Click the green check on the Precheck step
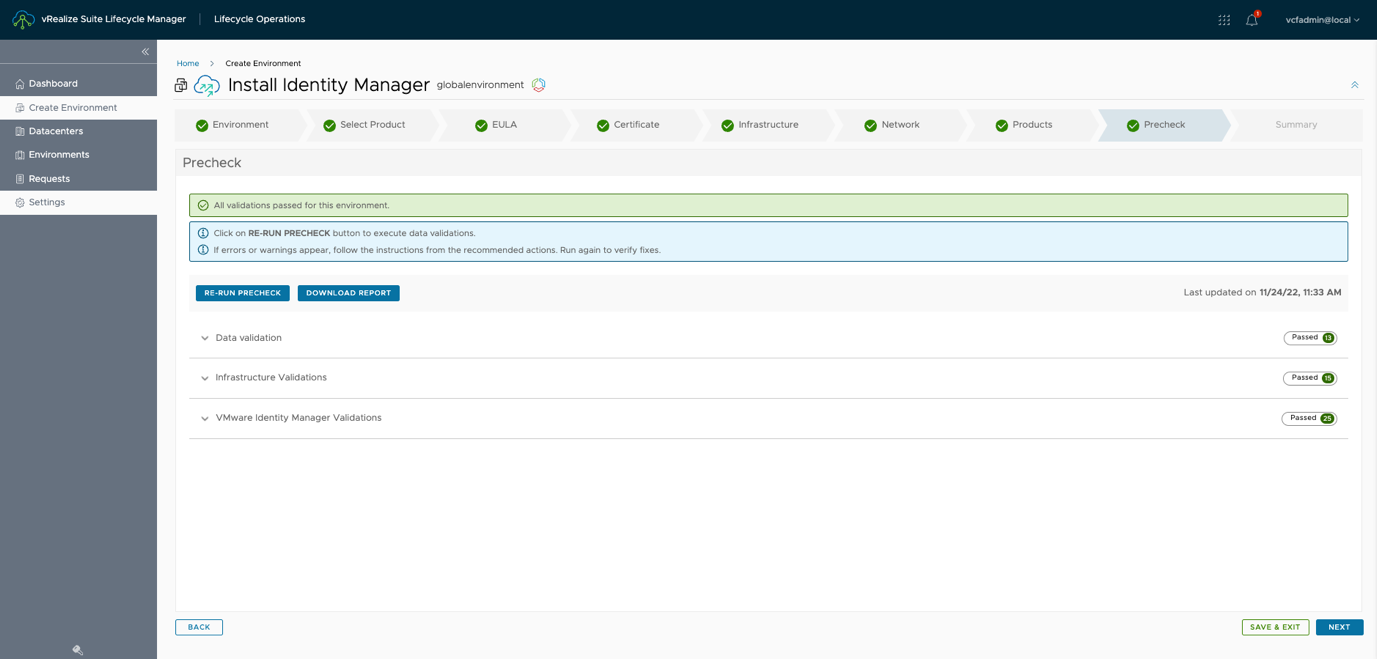The height and width of the screenshot is (659, 1377). [1133, 126]
